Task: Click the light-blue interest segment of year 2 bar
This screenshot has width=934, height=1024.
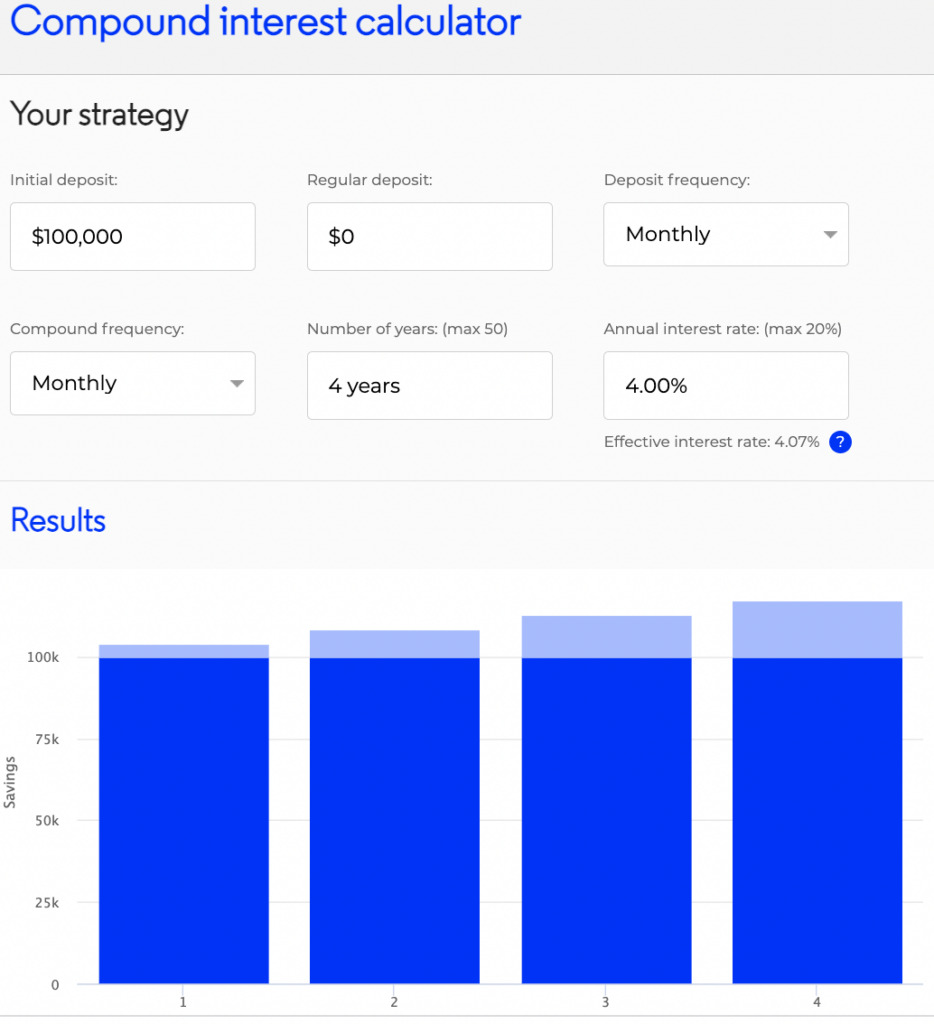Action: (x=395, y=644)
